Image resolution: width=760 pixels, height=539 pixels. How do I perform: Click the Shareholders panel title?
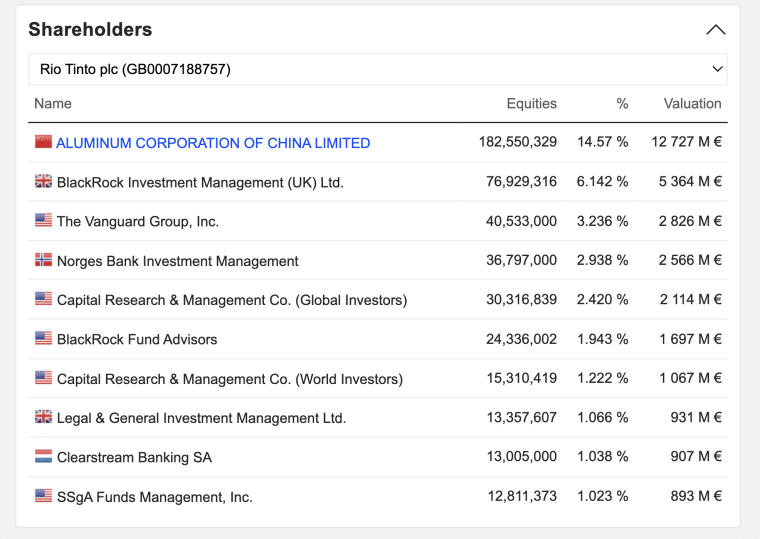click(90, 30)
